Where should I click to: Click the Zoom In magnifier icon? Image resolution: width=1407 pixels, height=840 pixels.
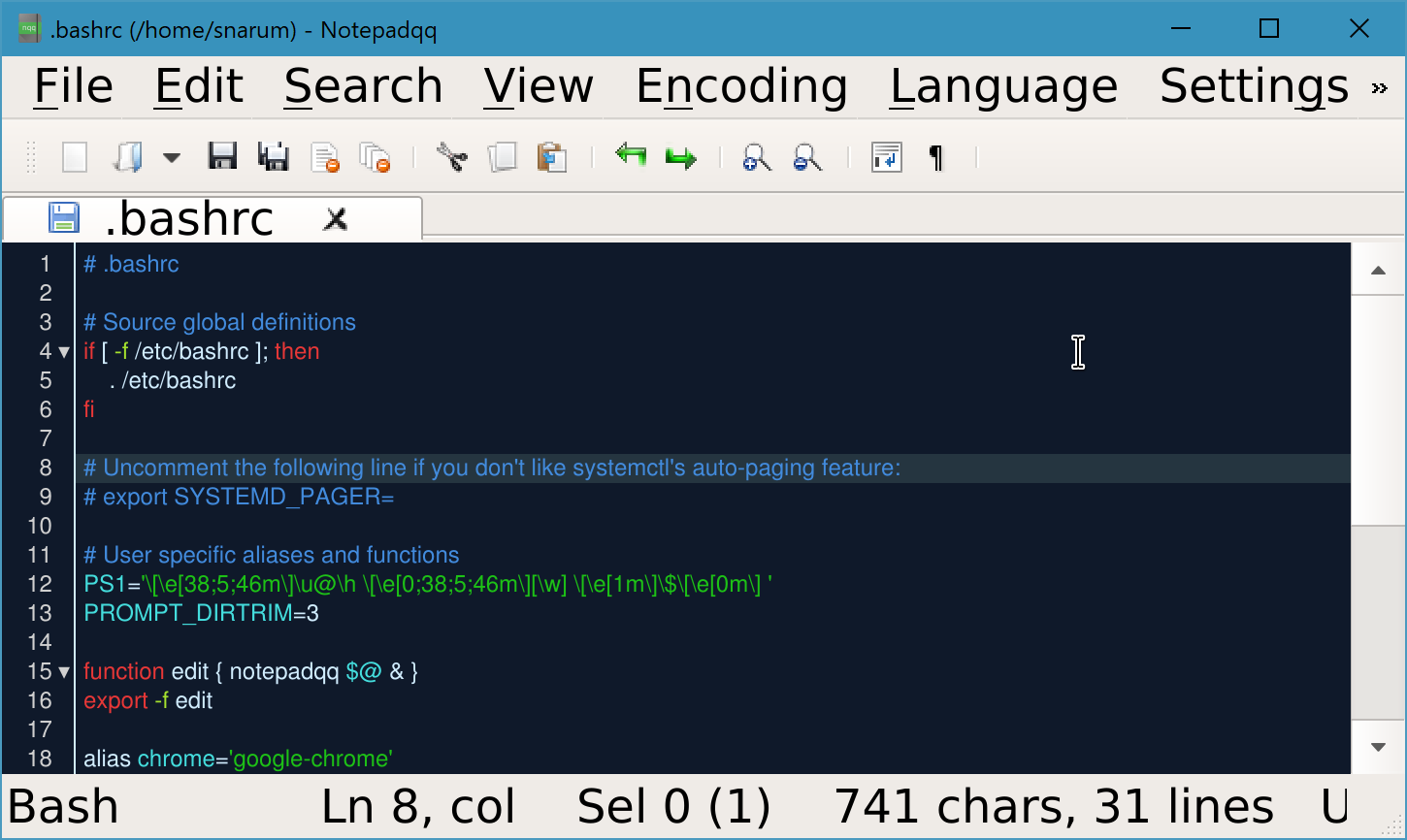(x=757, y=156)
